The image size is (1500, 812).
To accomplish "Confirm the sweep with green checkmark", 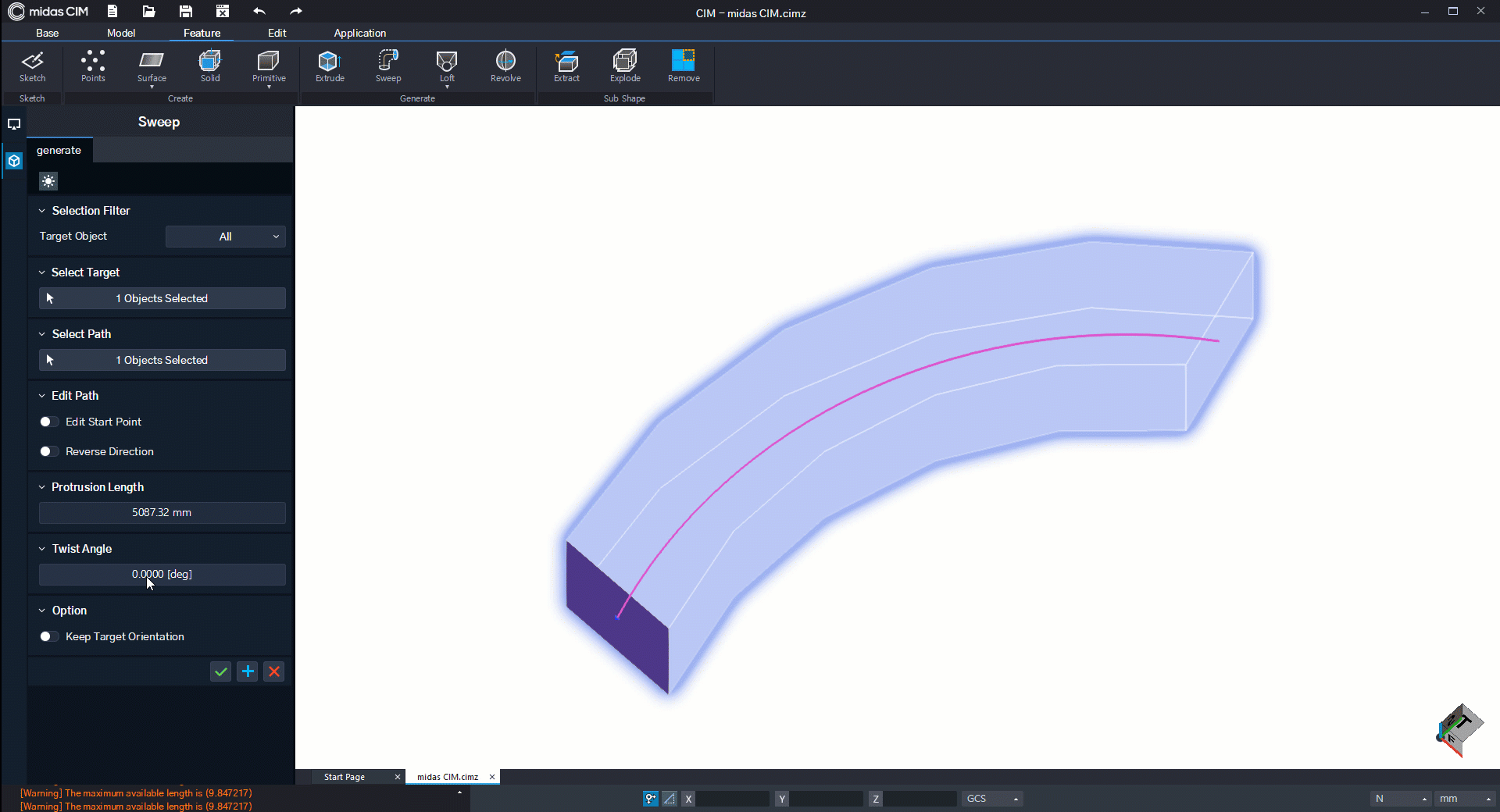I will (221, 671).
